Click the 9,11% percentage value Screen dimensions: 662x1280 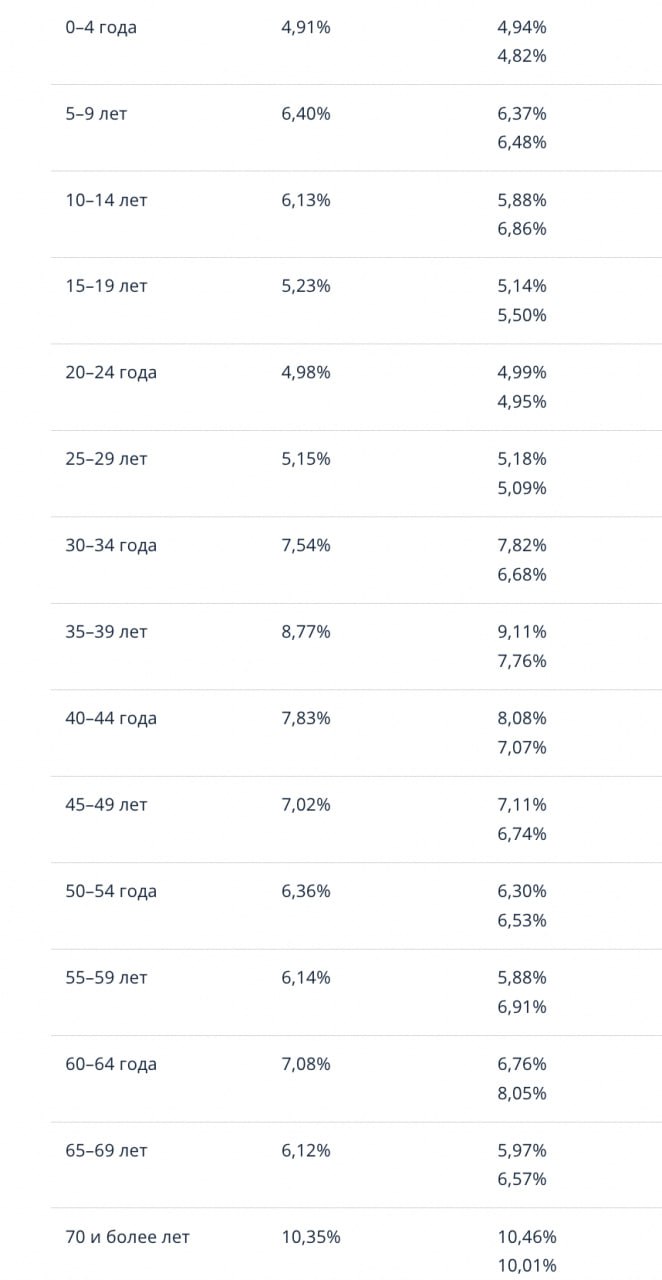coord(522,632)
